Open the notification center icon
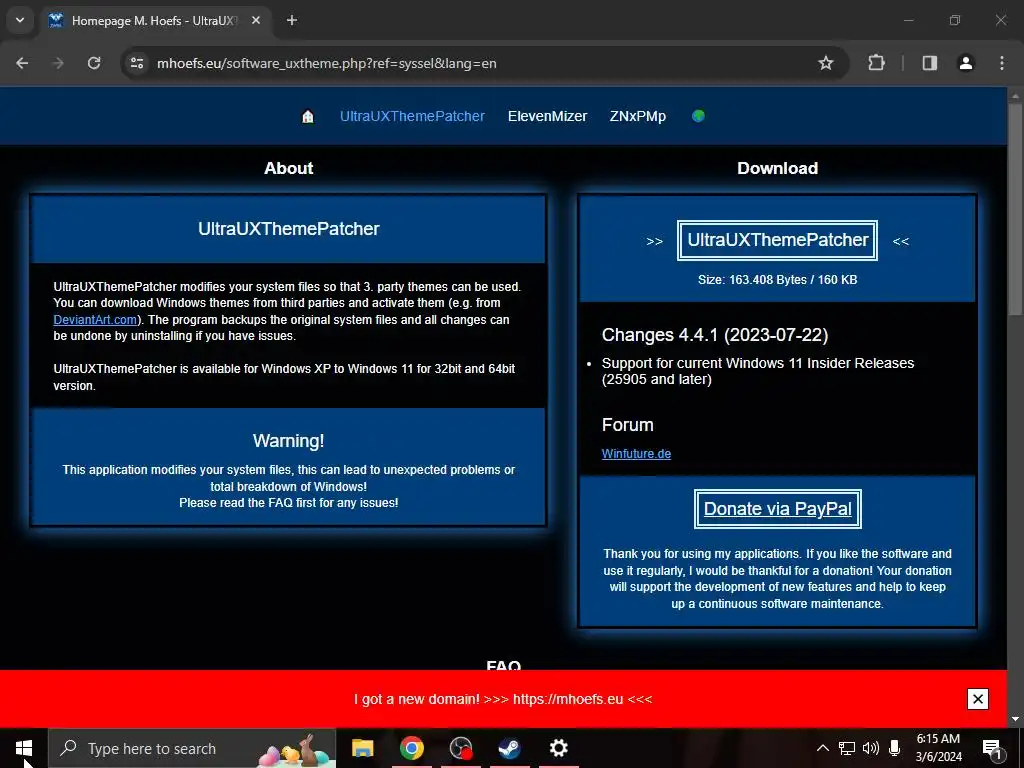Screen dimensions: 1024x768 click(992, 749)
